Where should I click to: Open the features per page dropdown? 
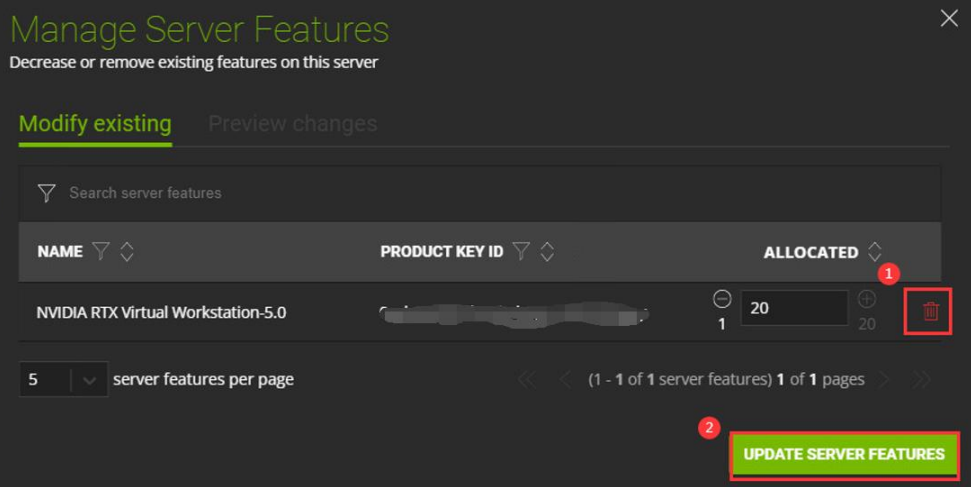[89, 380]
